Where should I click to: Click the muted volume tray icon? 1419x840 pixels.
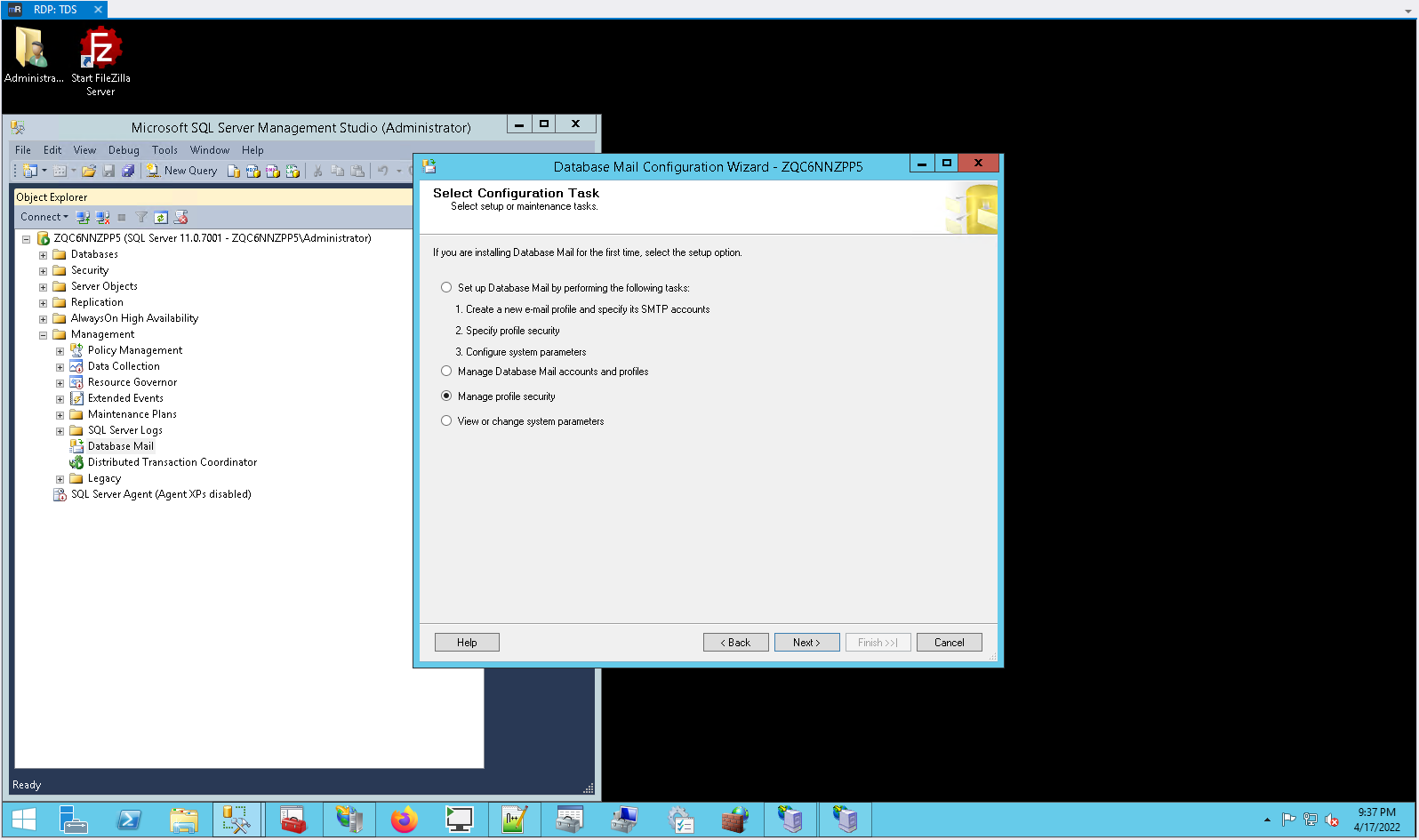tap(1332, 820)
